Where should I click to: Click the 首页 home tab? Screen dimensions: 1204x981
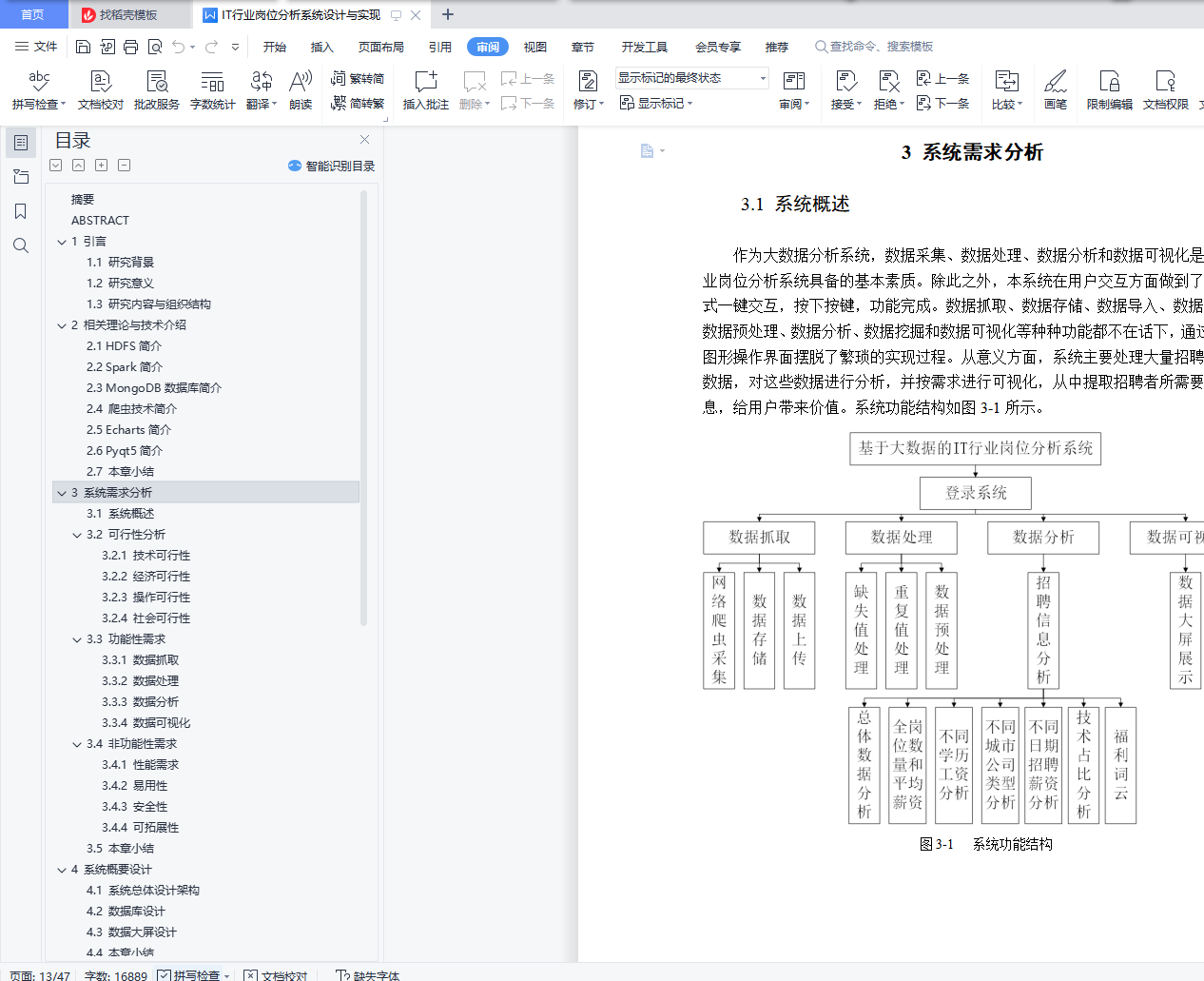point(33,14)
